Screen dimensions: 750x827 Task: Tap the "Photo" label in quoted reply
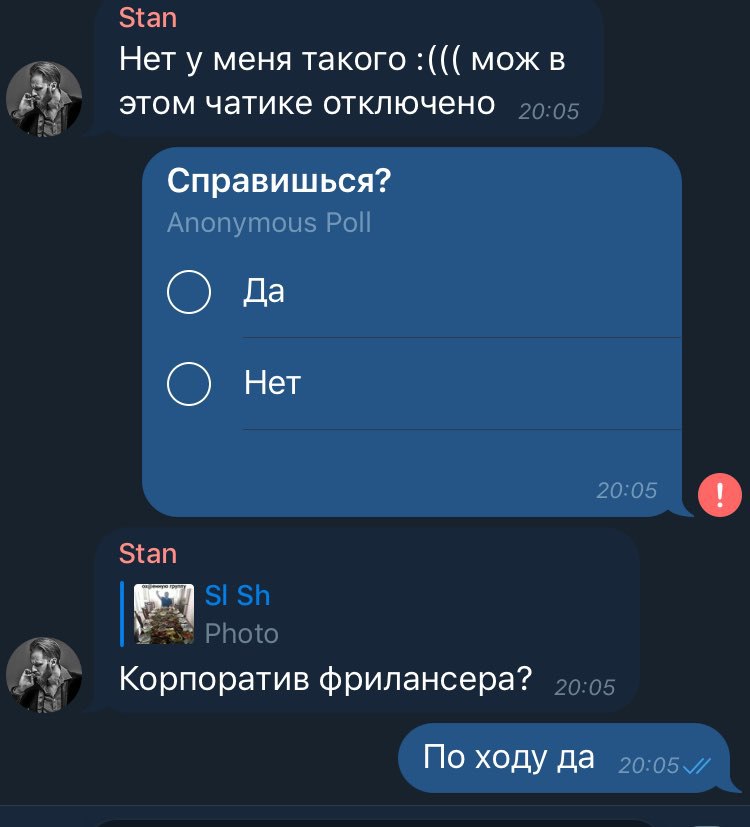[x=242, y=633]
